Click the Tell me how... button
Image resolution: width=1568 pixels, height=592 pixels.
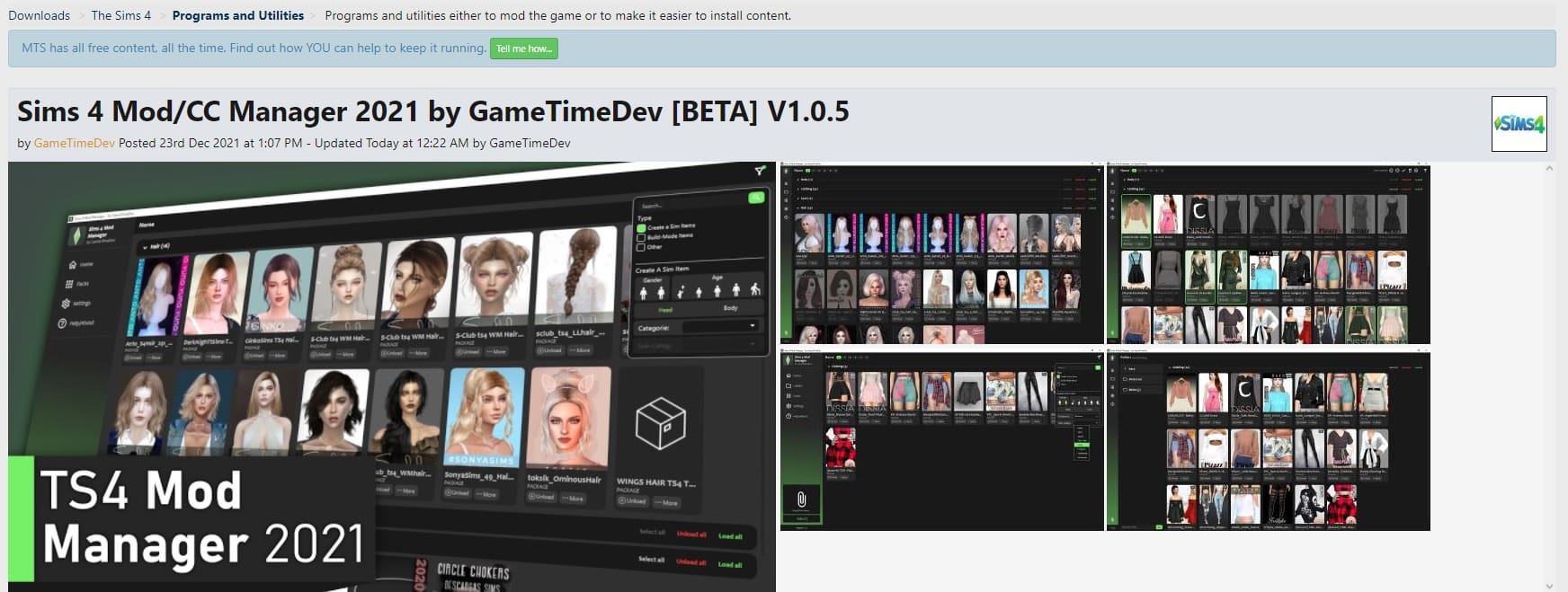[523, 49]
